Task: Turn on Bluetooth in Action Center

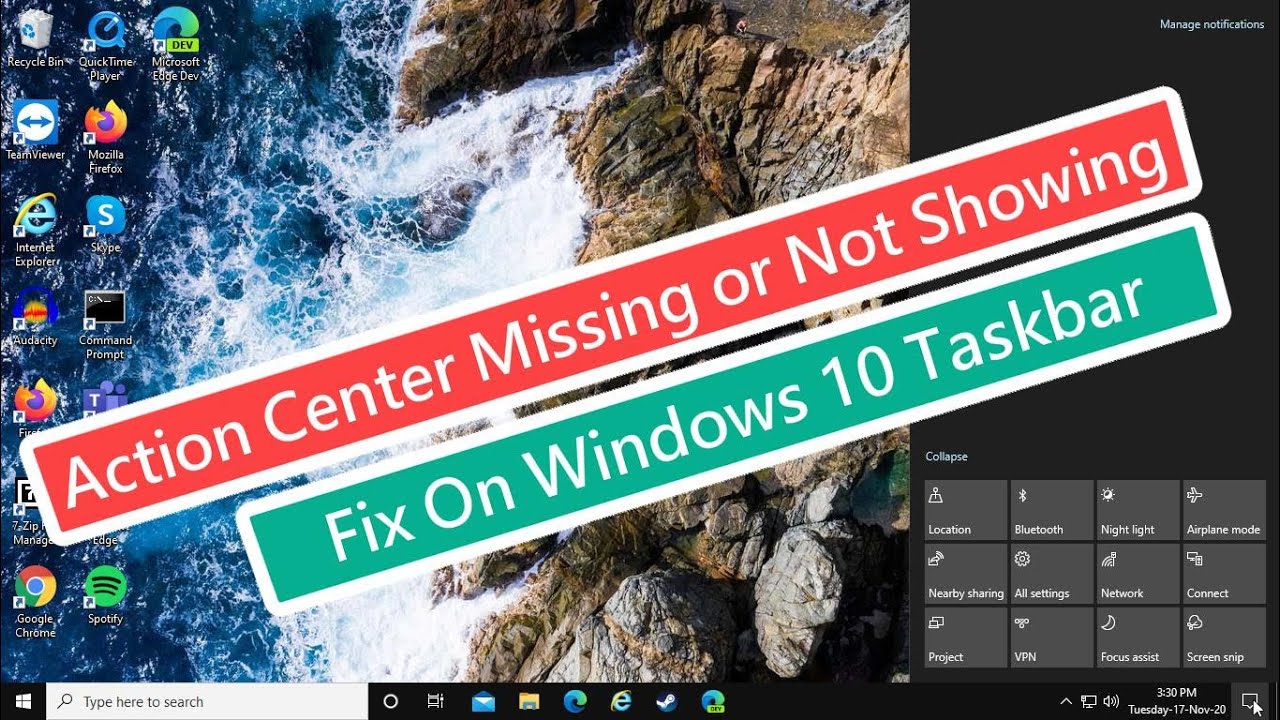Action: 1052,510
